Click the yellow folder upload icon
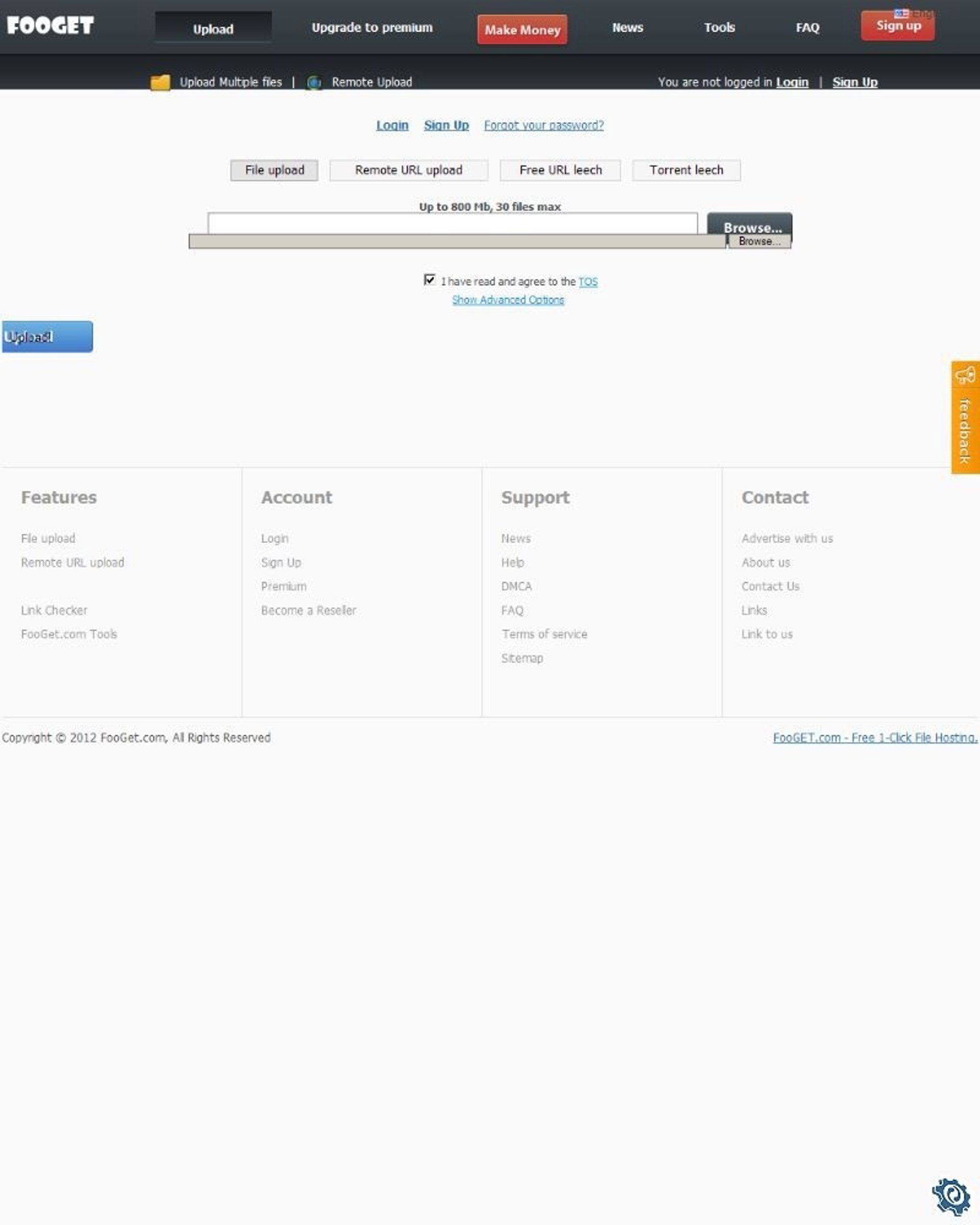Viewport: 980px width, 1225px height. coord(160,82)
